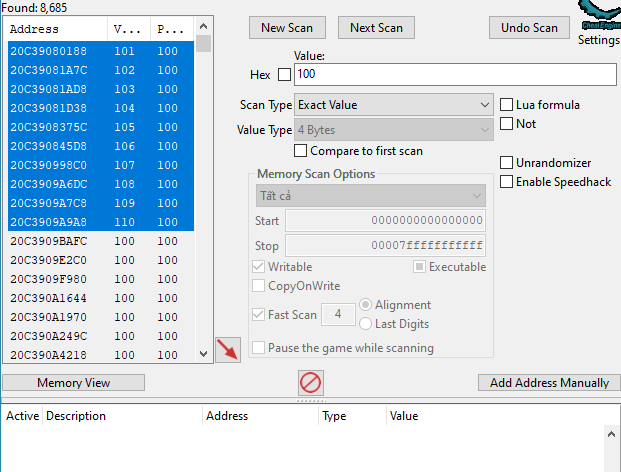Open the Scan Type dropdown
621x472 pixels.
tap(394, 105)
